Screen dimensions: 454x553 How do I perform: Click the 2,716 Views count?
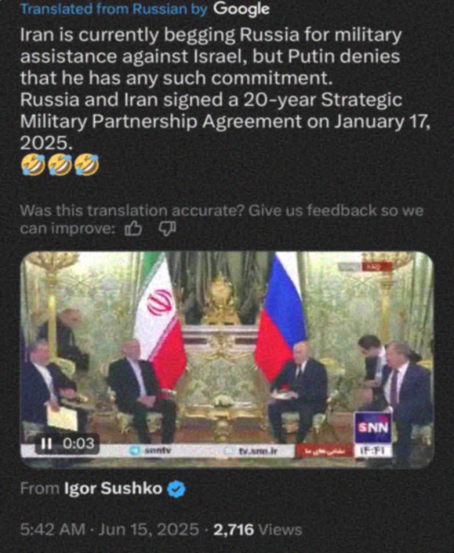(x=258, y=530)
